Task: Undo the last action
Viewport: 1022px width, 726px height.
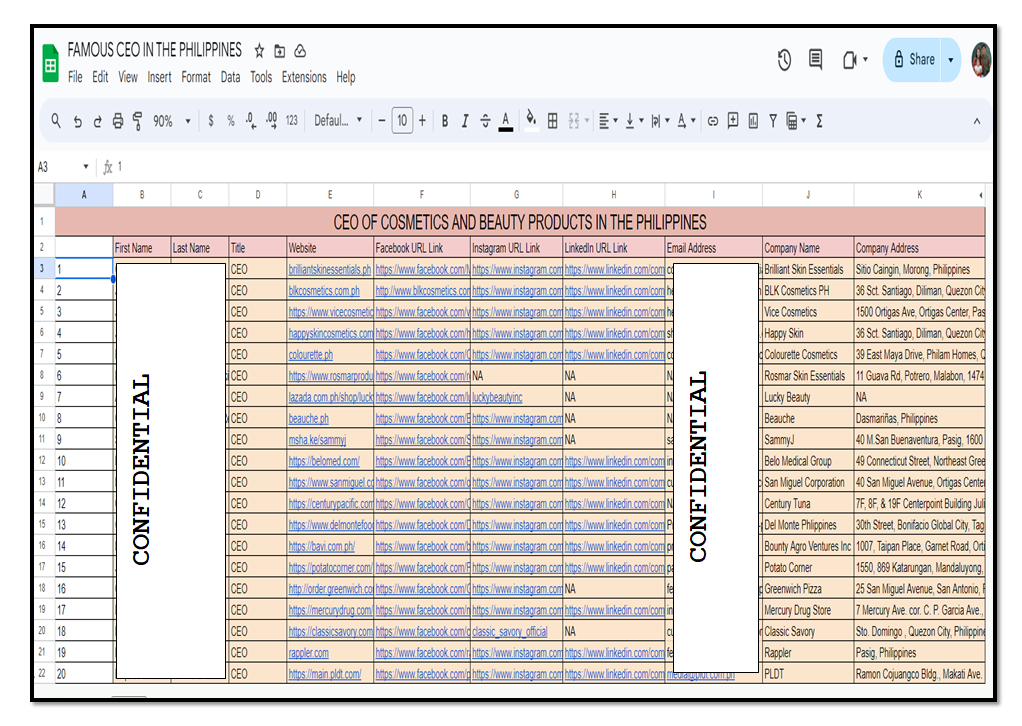Action: [x=78, y=121]
